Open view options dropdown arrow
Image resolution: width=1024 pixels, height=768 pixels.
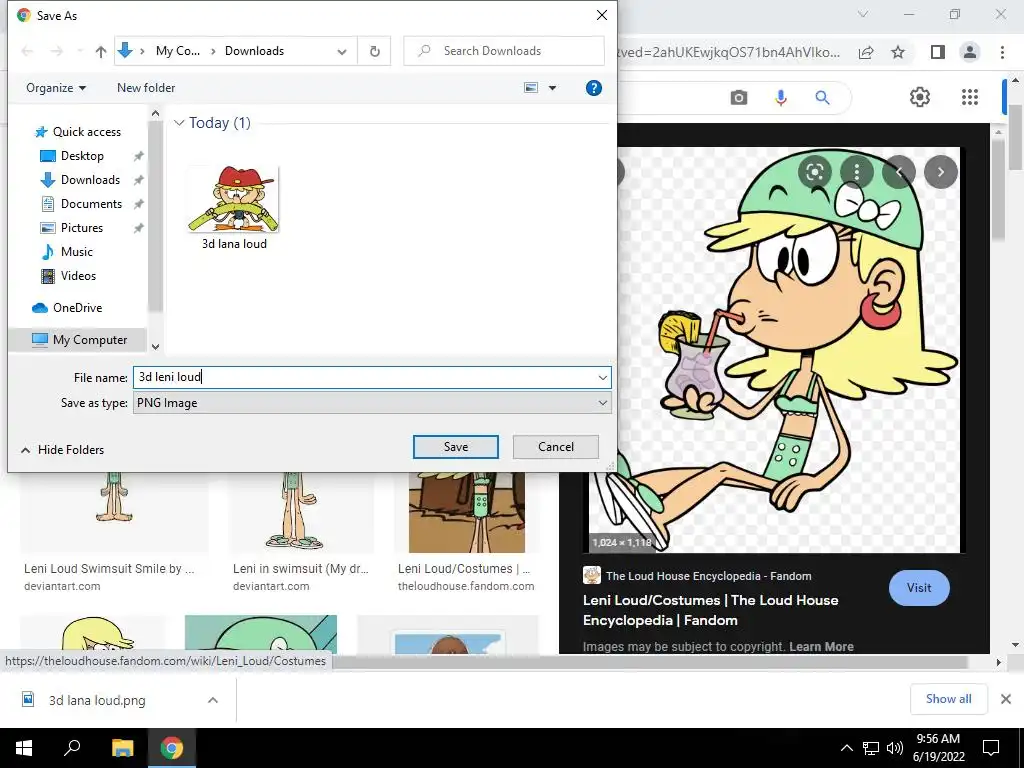tap(552, 88)
